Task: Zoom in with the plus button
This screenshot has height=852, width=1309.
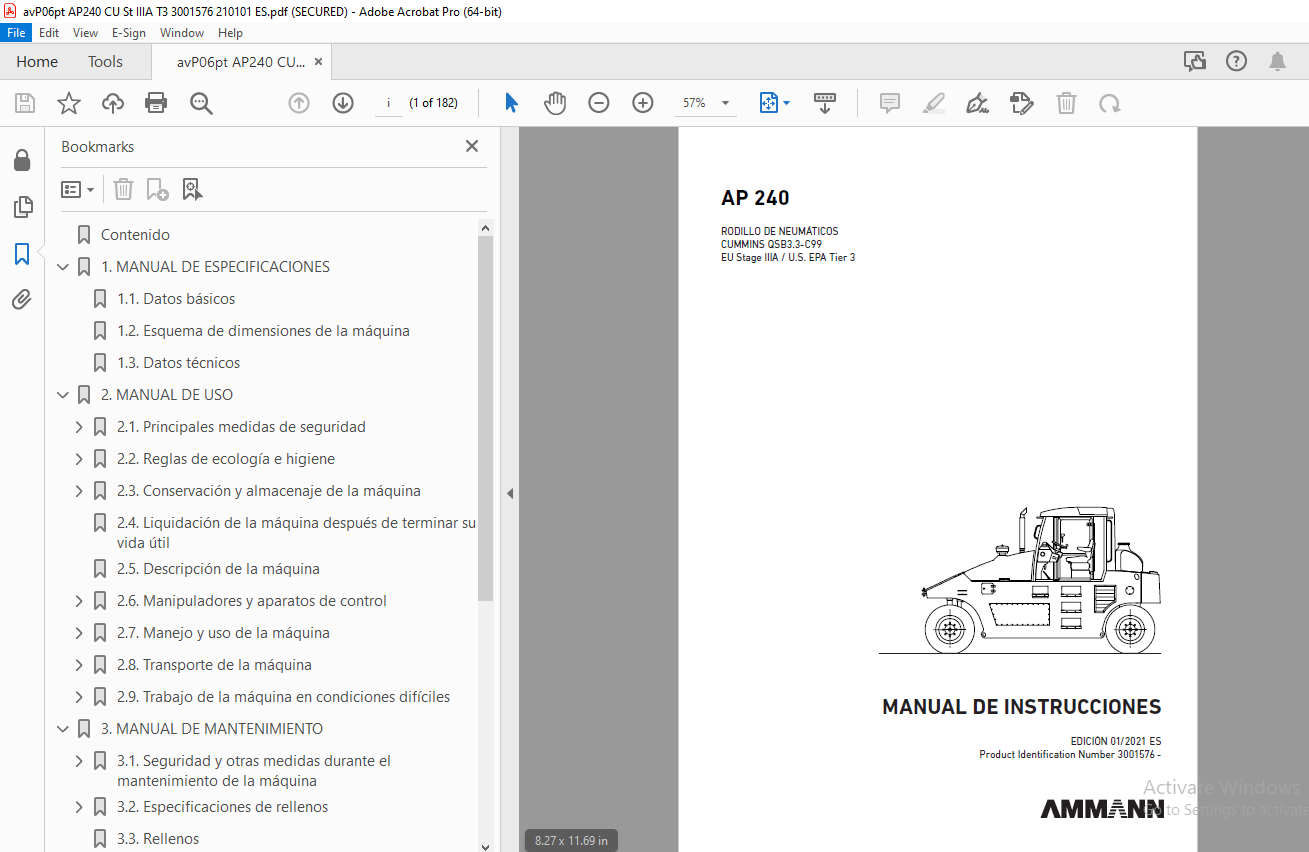Action: pos(643,103)
